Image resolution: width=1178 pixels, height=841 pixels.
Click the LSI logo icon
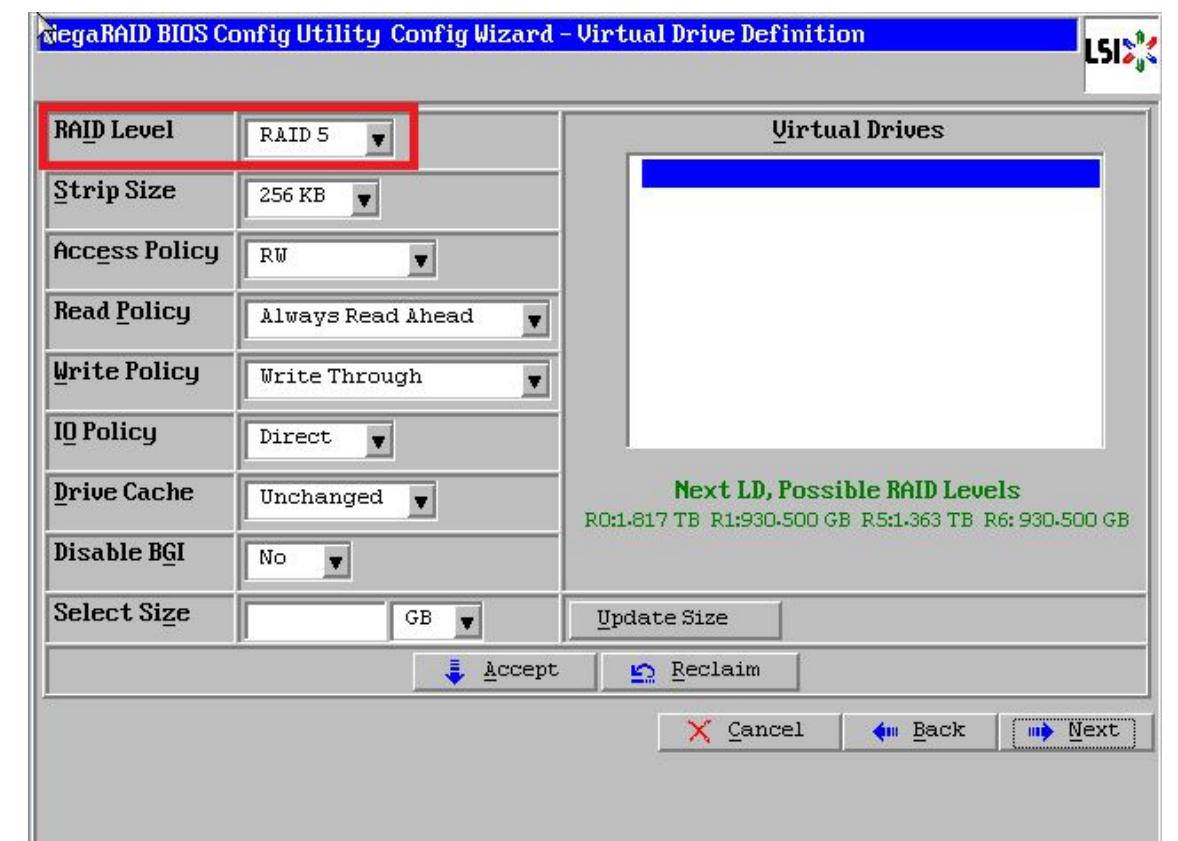coord(1120,53)
